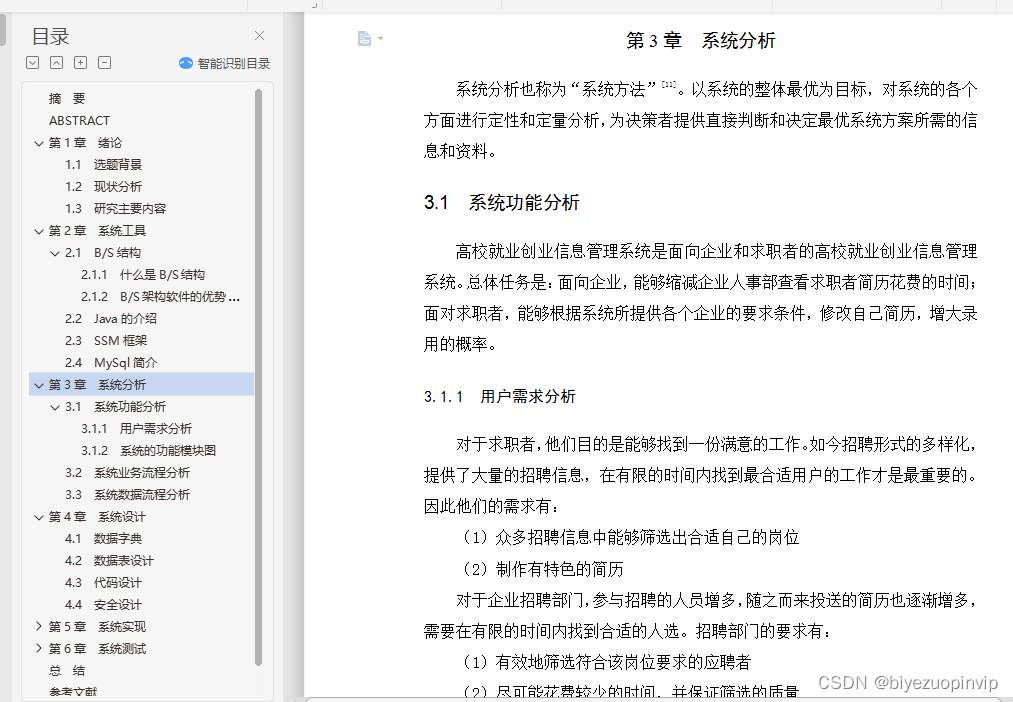
Task: Click the plus icon to raise heading level
Action: click(x=81, y=63)
